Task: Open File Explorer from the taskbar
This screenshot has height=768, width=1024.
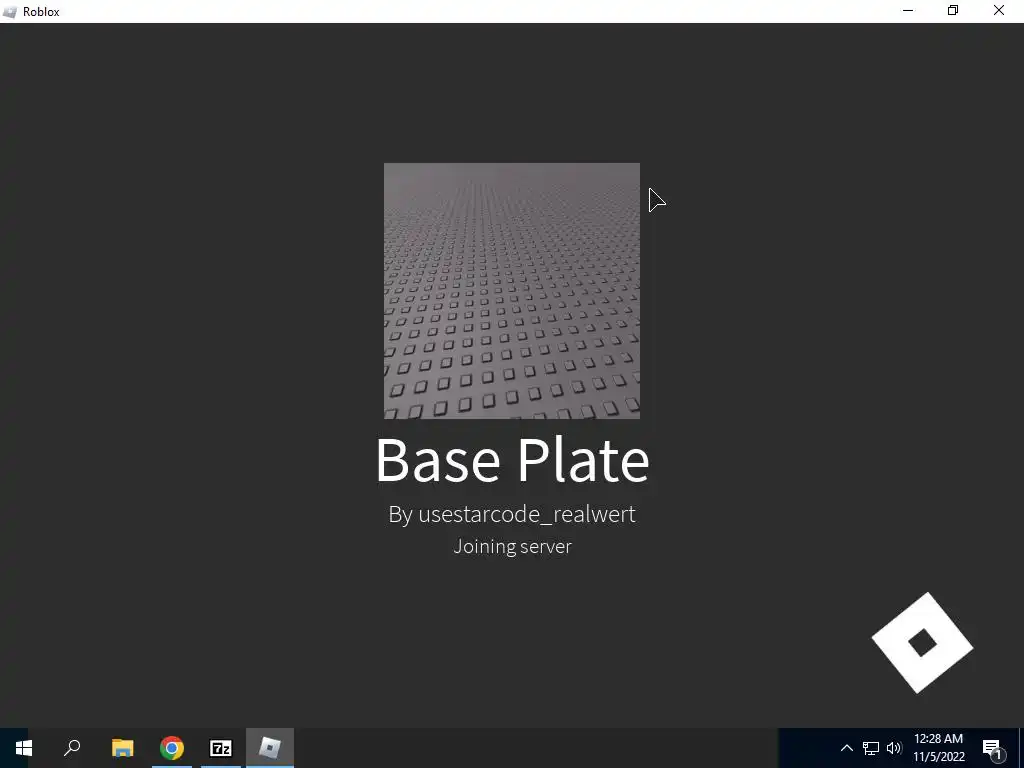Action: tap(122, 748)
